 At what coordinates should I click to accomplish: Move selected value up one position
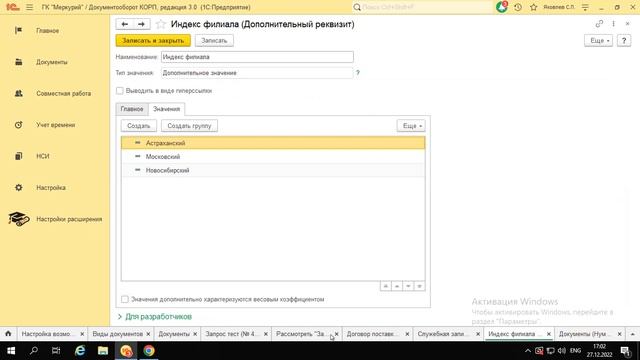tap(397, 286)
